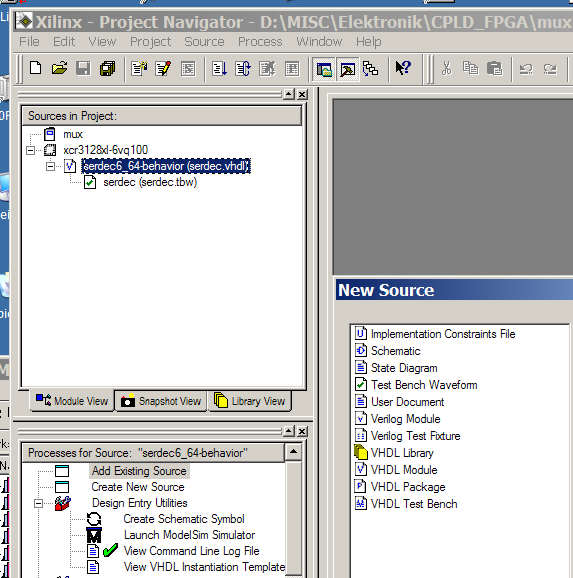Viewport: 573px width, 578px height.
Task: Open the Edit menu
Action: [64, 42]
